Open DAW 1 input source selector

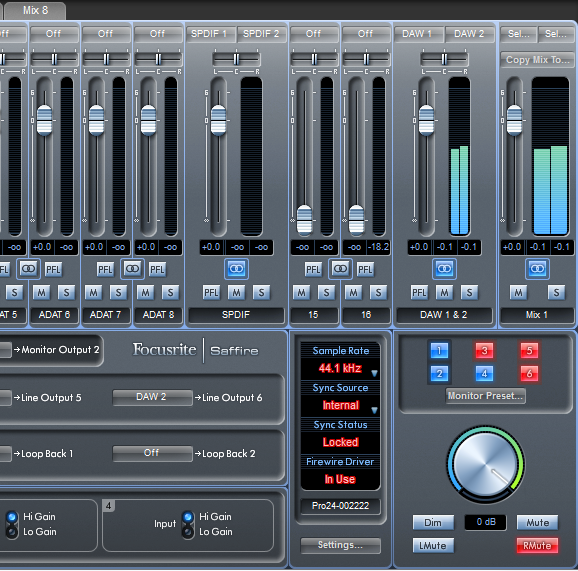419,34
